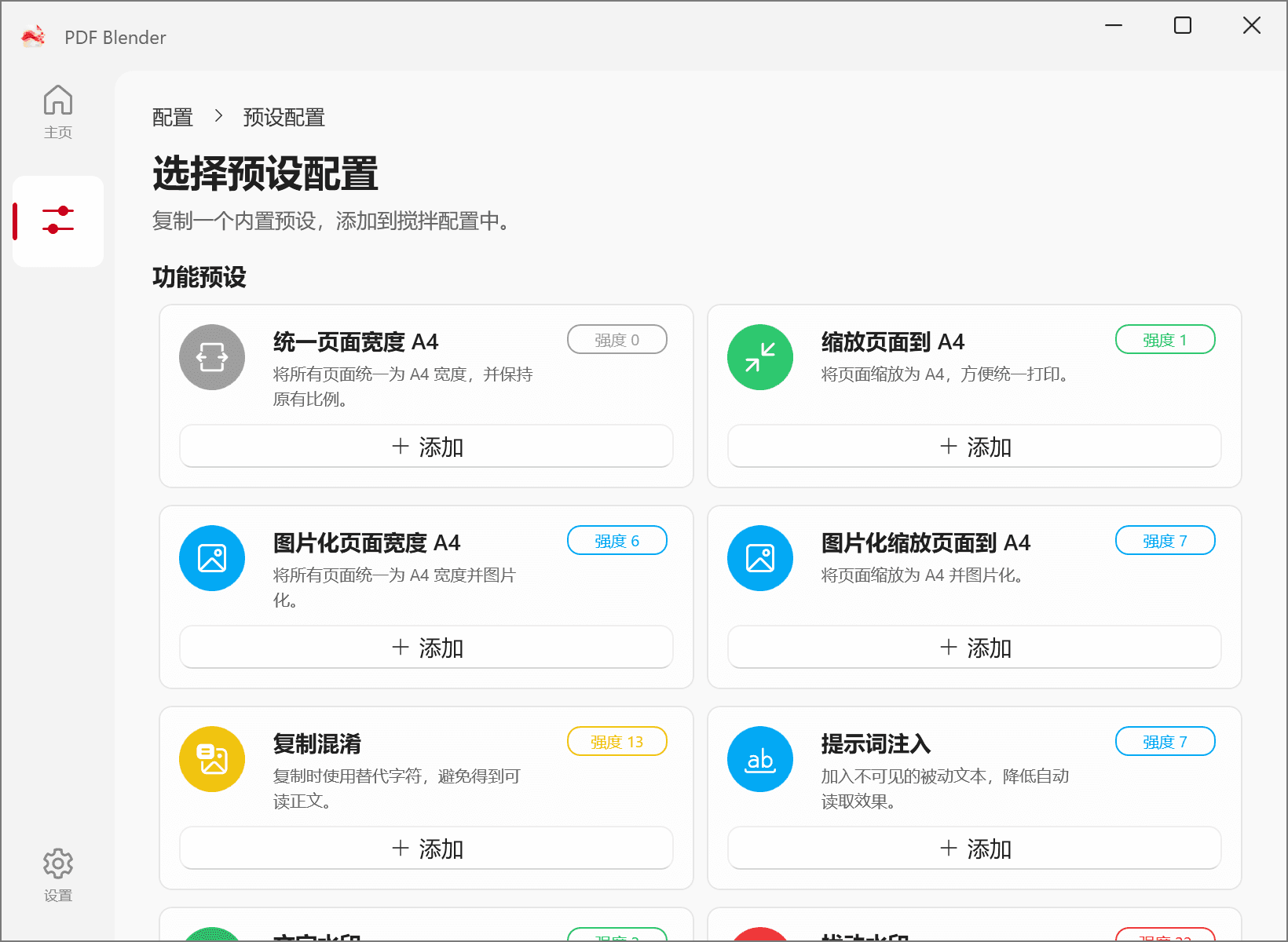Add the 复制混淆 preset
The height and width of the screenshot is (942, 1288).
point(426,849)
